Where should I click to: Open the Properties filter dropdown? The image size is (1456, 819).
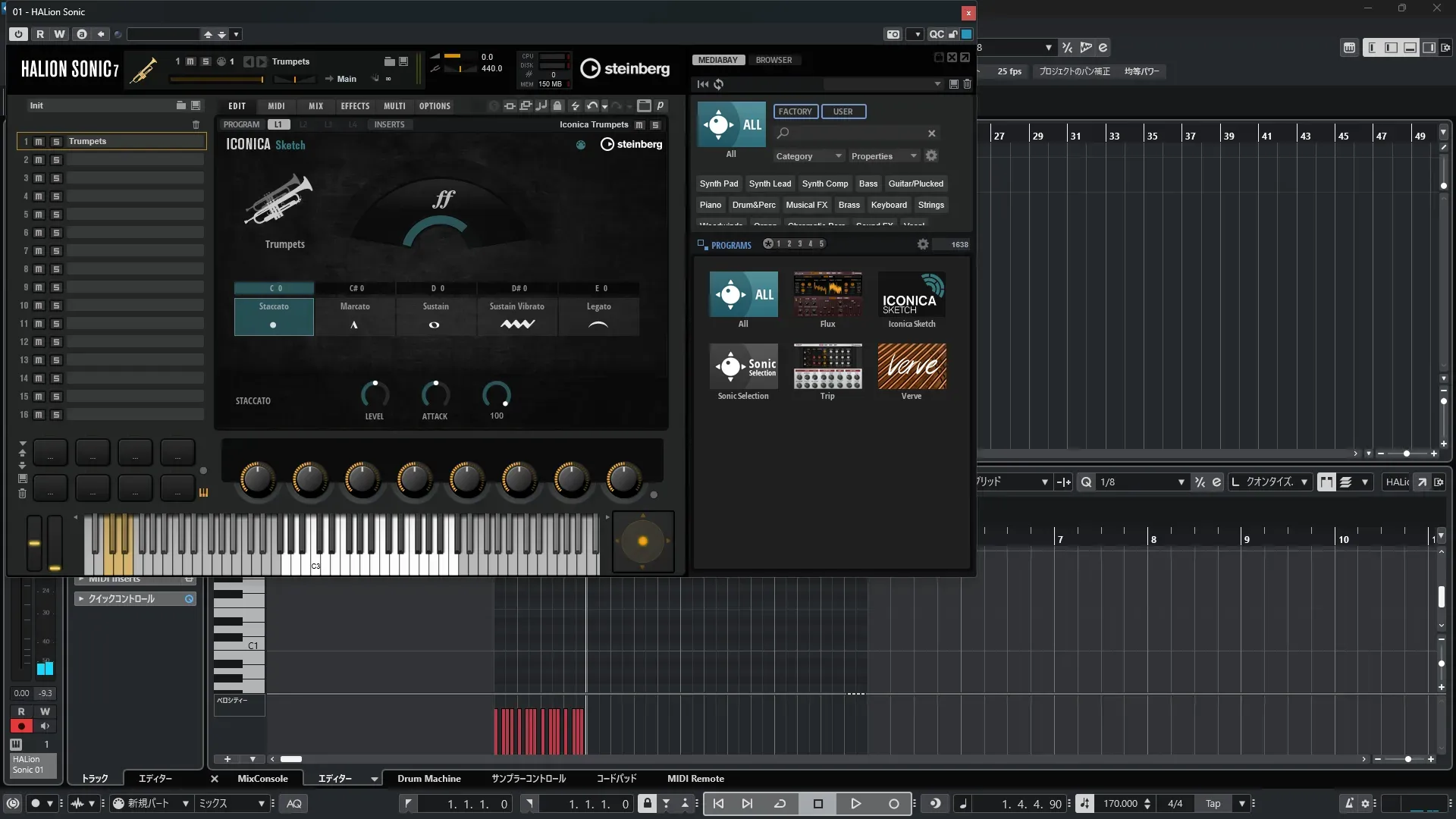883,156
